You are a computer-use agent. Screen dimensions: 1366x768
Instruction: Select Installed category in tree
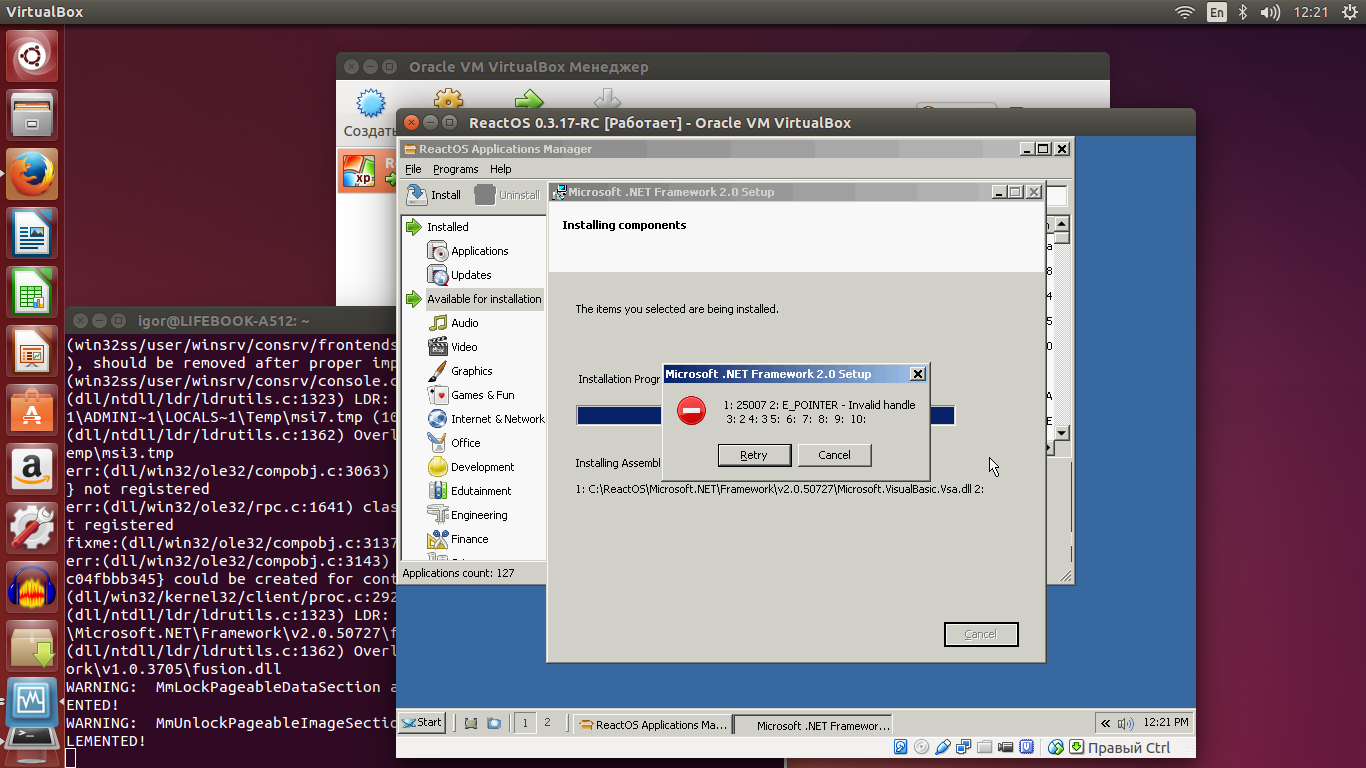[447, 227]
